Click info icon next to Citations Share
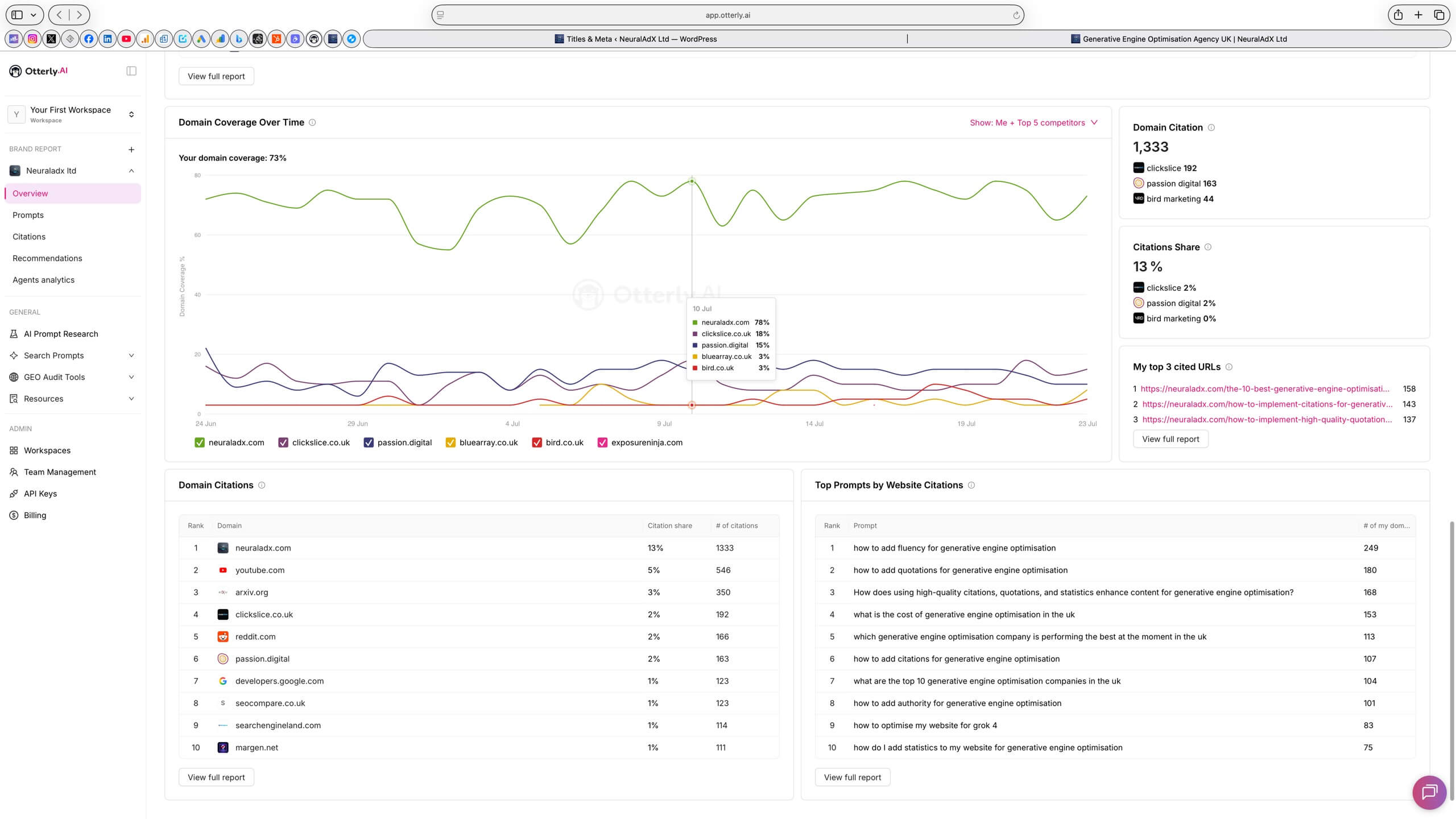The width and height of the screenshot is (1456, 819). [1208, 247]
